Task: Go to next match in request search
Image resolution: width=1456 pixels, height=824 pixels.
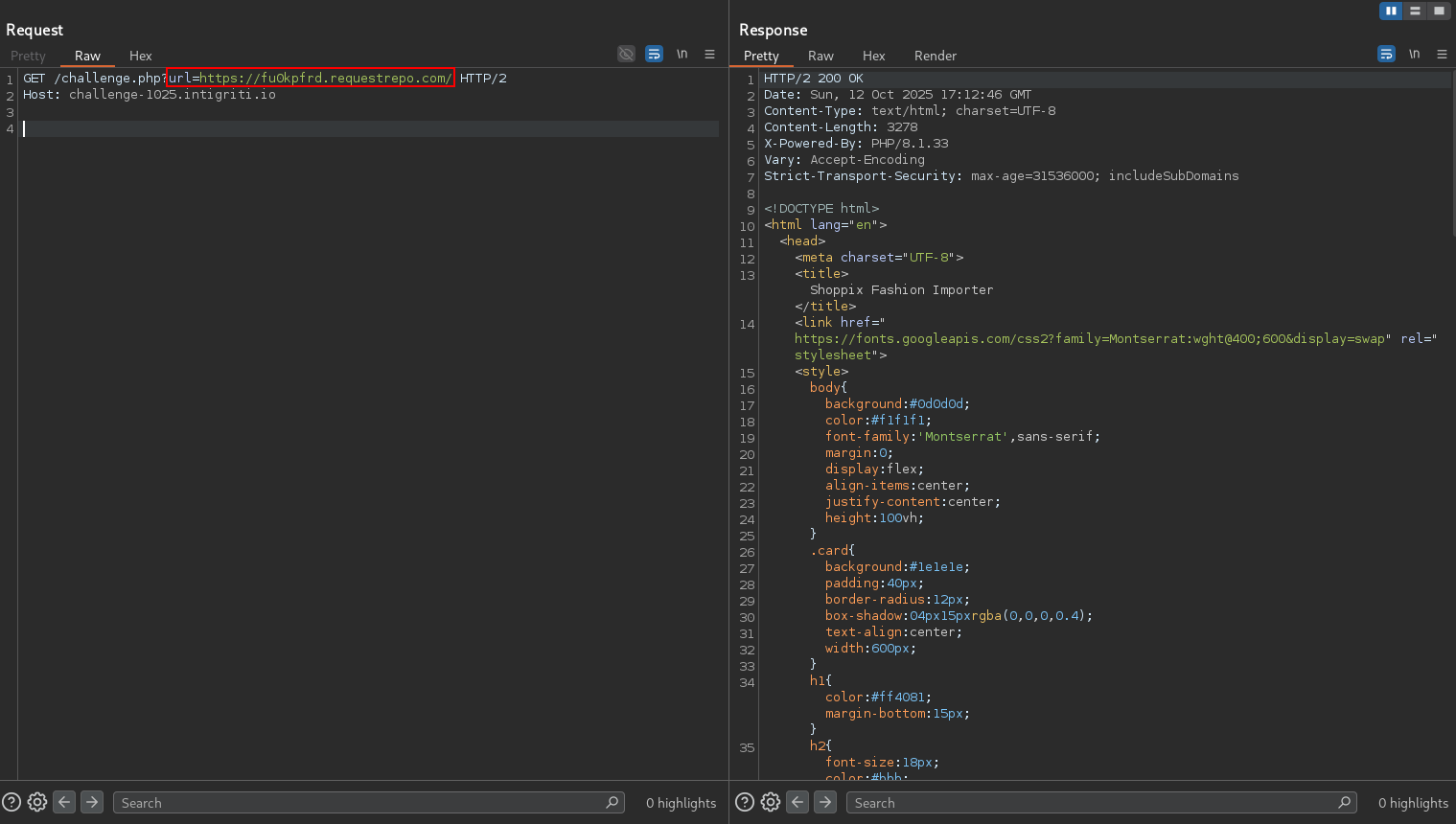Action: 92,803
